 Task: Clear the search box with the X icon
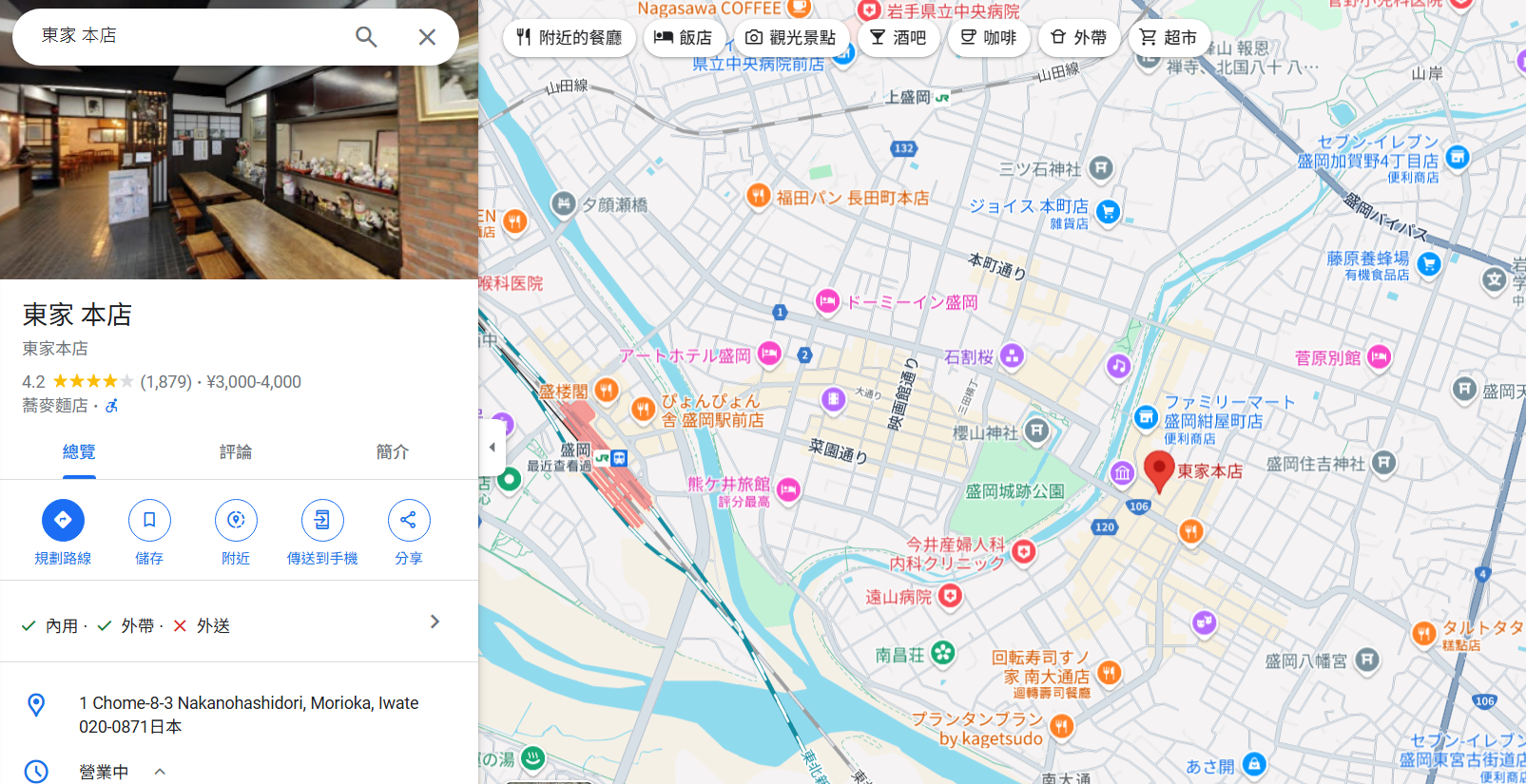coord(427,37)
